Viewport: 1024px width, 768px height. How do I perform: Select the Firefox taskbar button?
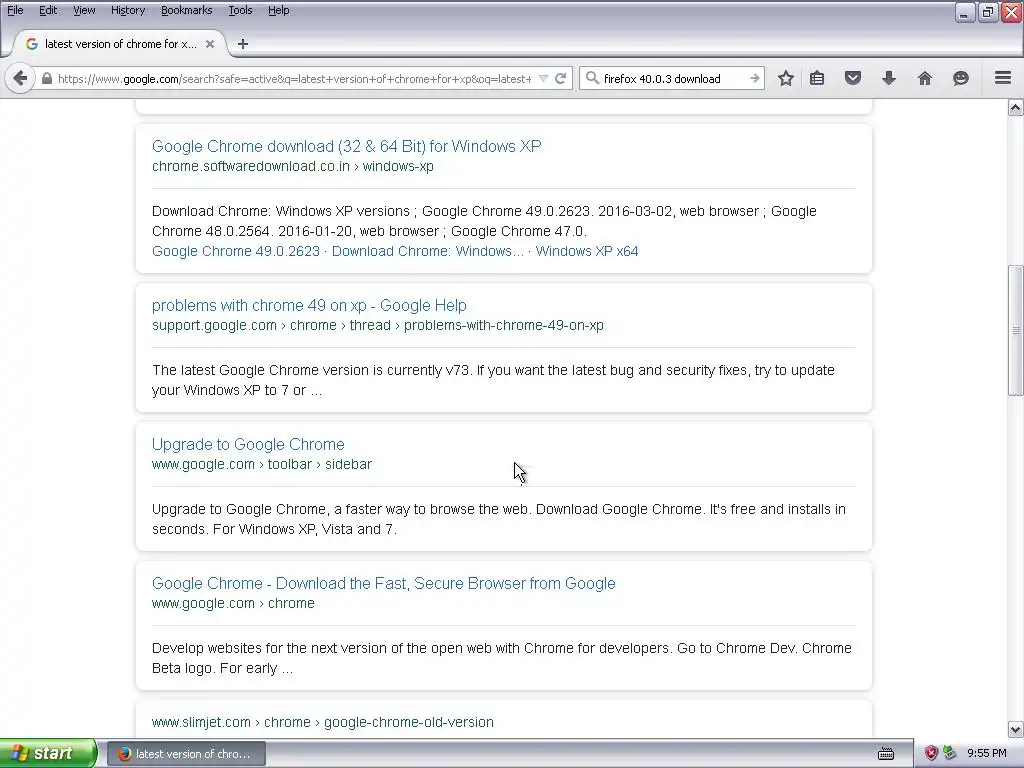coord(186,754)
